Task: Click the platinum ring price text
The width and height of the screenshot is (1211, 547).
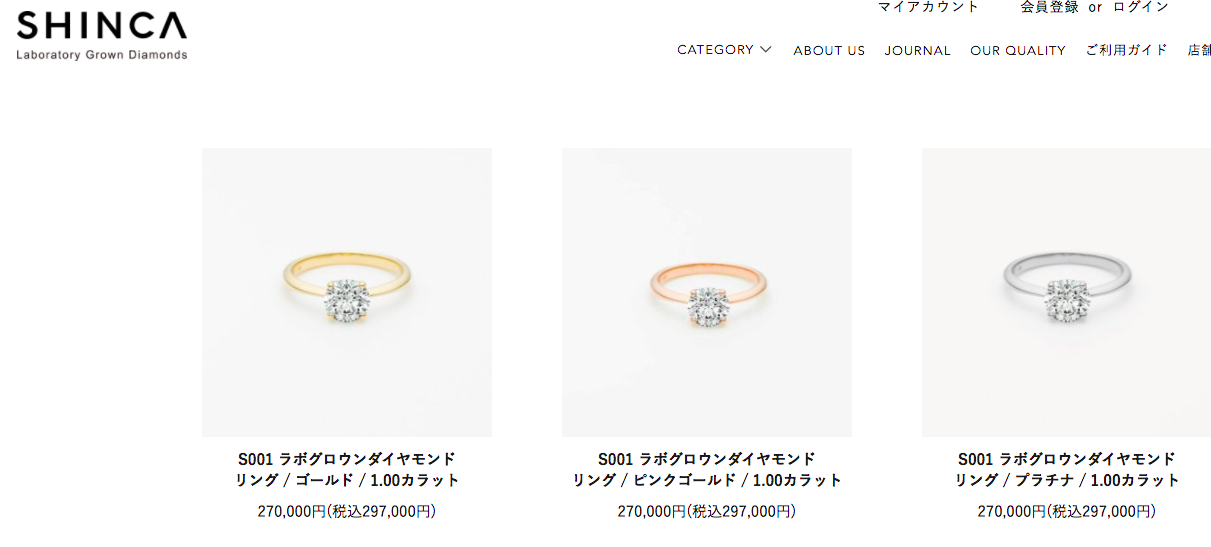Action: point(1067,511)
